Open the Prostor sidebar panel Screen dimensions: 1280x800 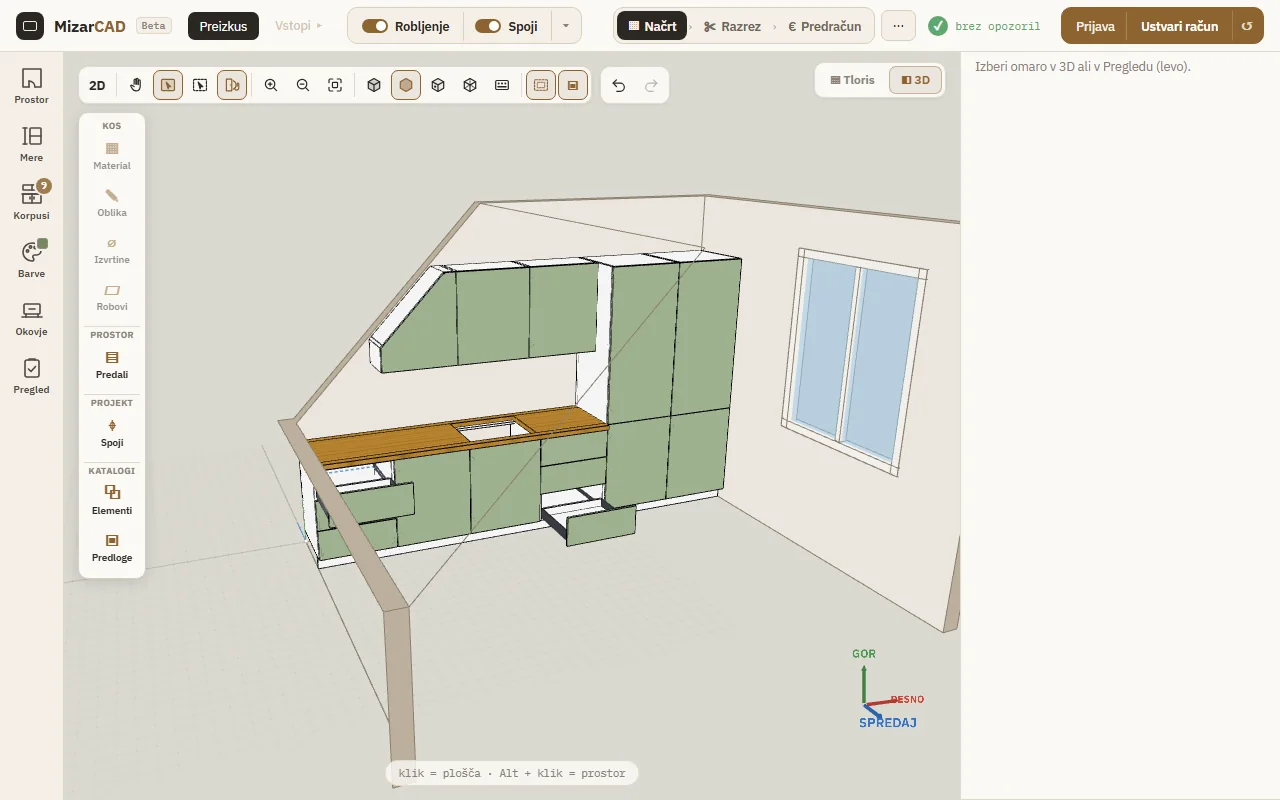point(32,86)
